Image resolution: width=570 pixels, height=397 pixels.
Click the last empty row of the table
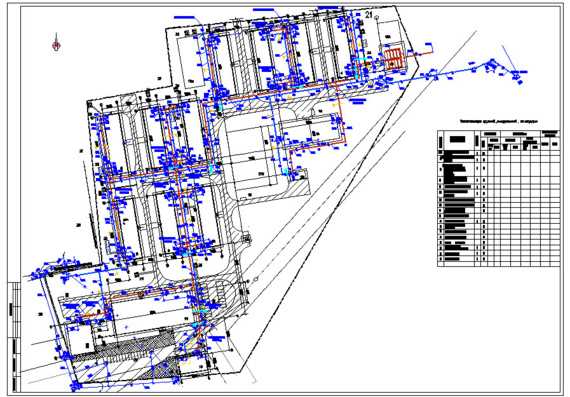(498, 264)
